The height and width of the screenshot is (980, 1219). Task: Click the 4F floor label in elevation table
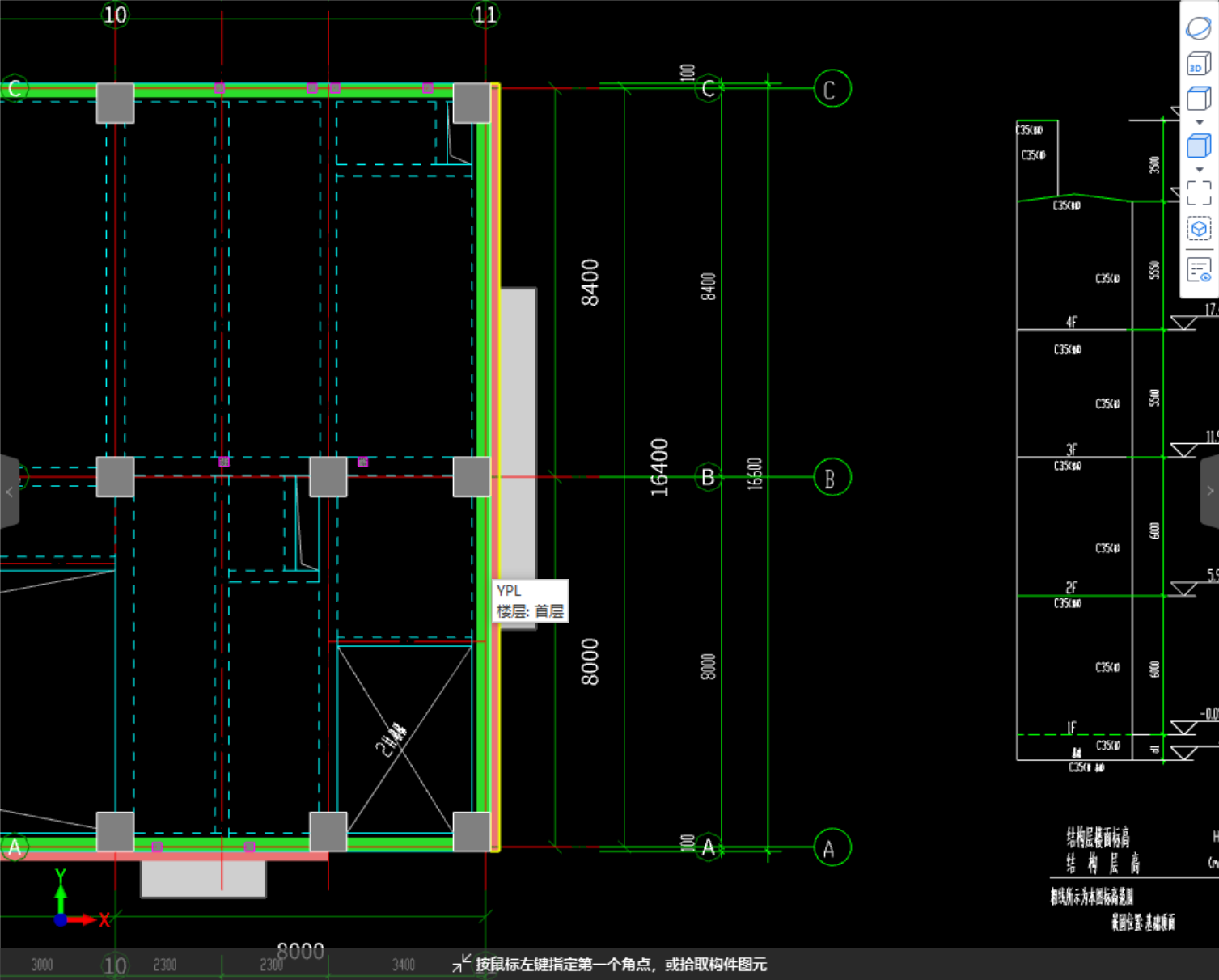point(1071,322)
